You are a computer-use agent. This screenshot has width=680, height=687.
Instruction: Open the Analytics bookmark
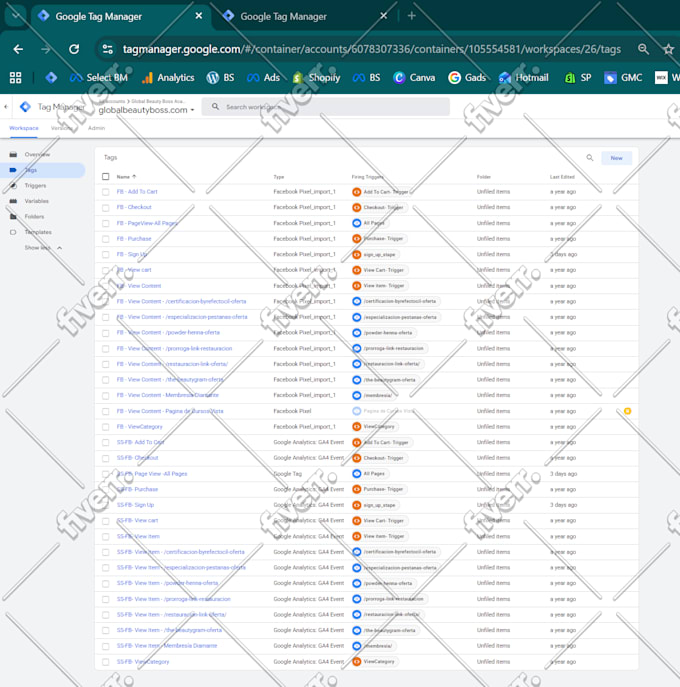tap(168, 78)
